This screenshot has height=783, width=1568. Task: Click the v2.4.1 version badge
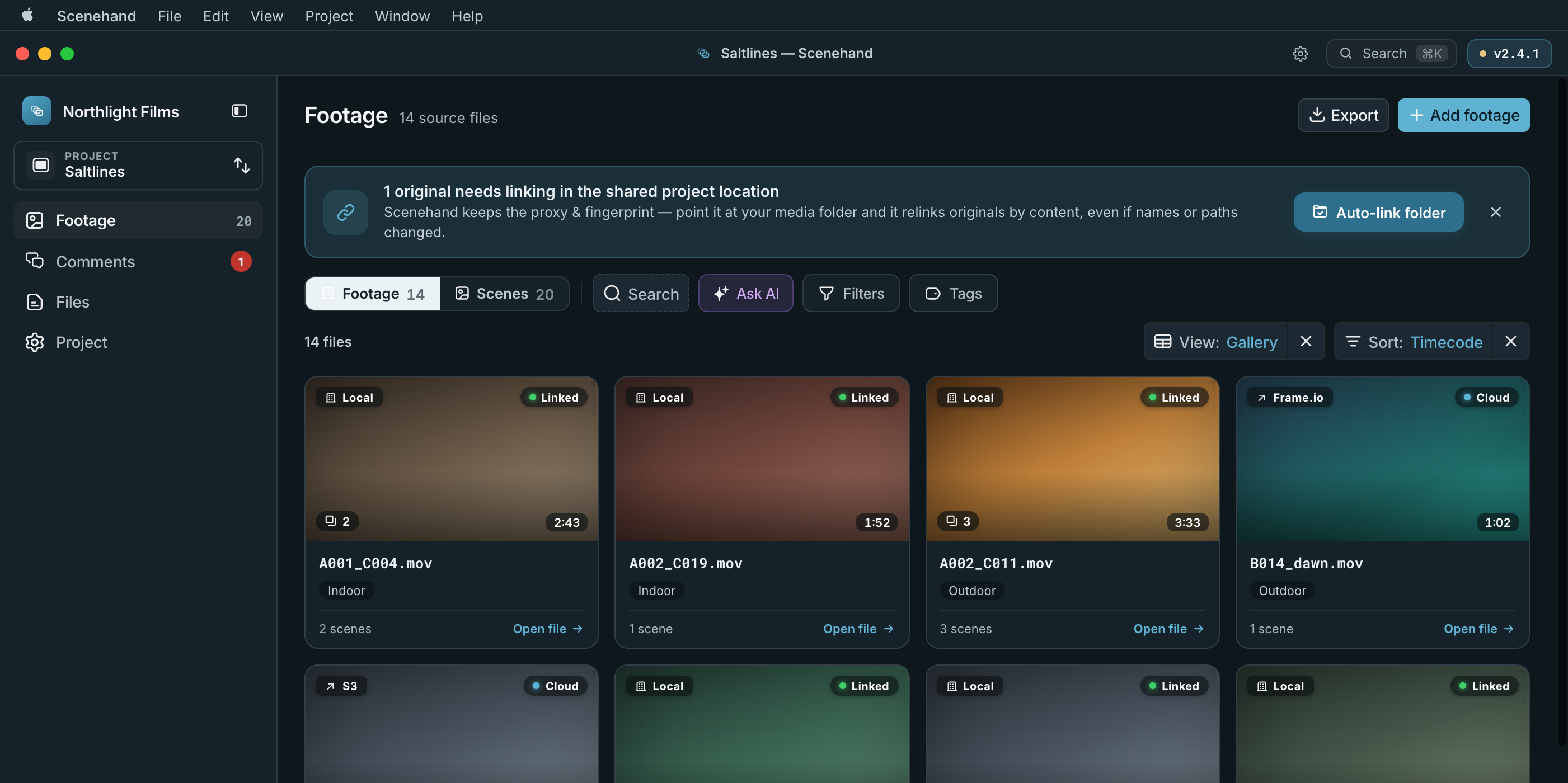(x=1509, y=54)
